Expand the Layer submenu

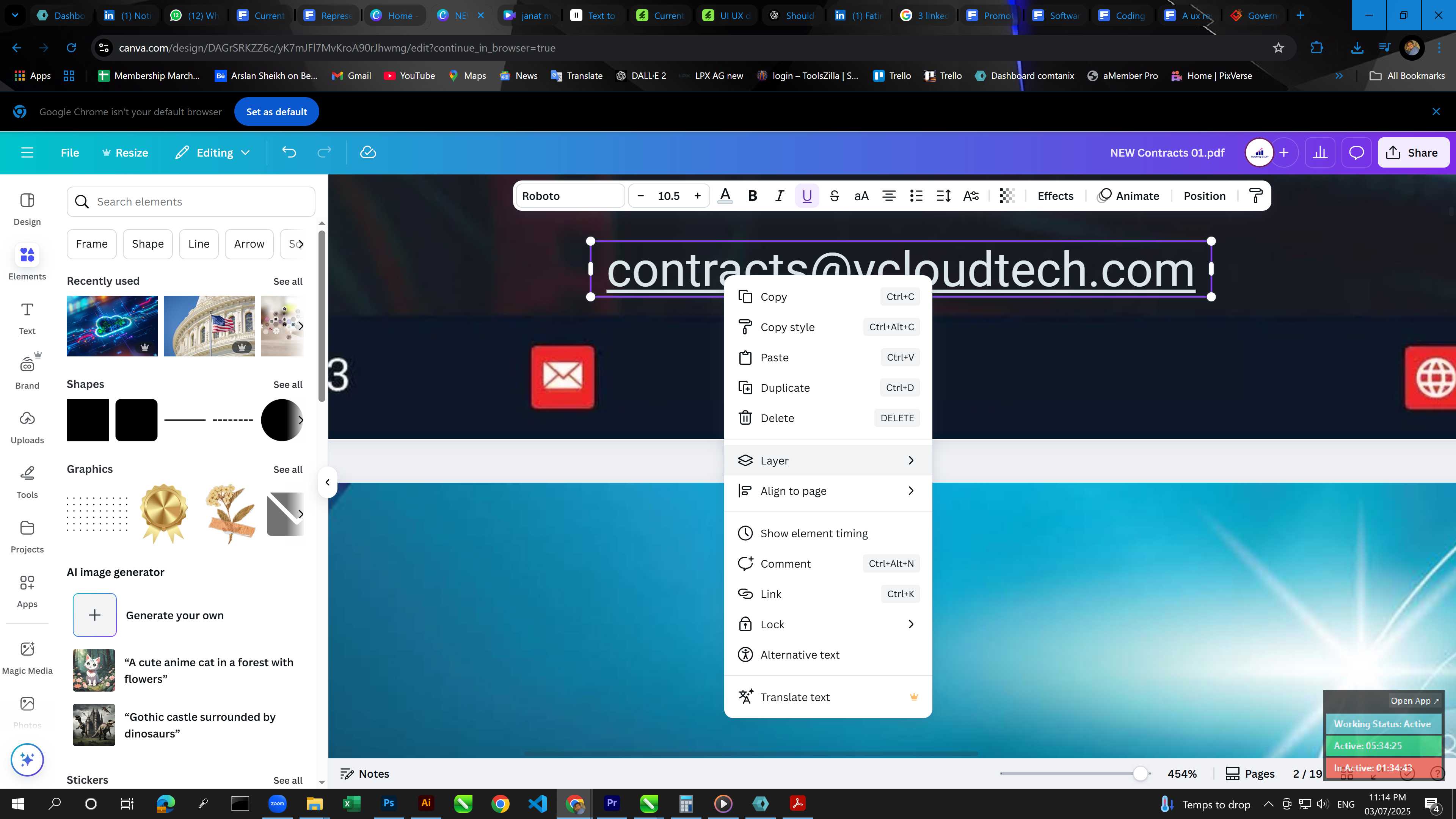(828, 461)
